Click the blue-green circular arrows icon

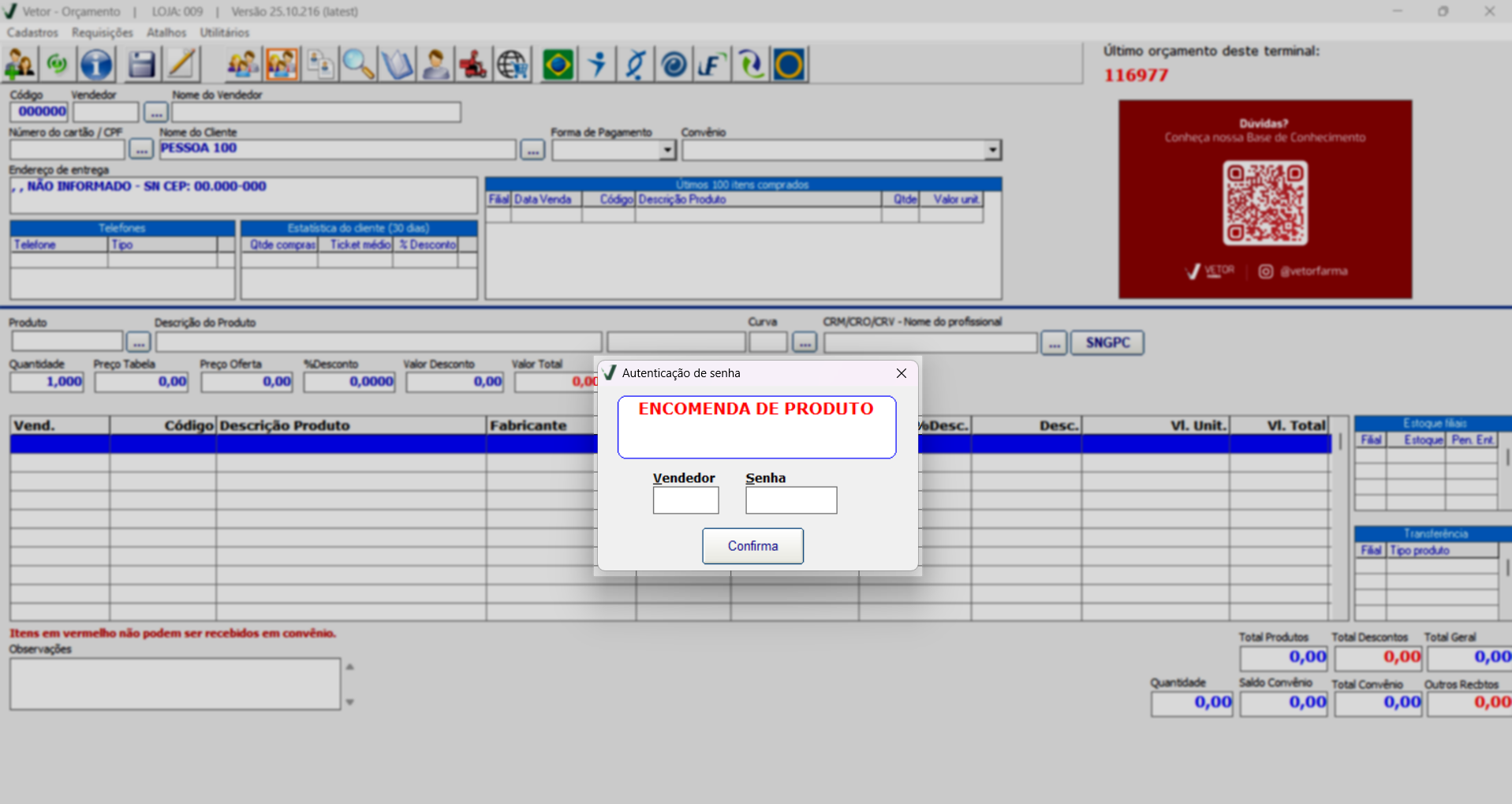[751, 65]
